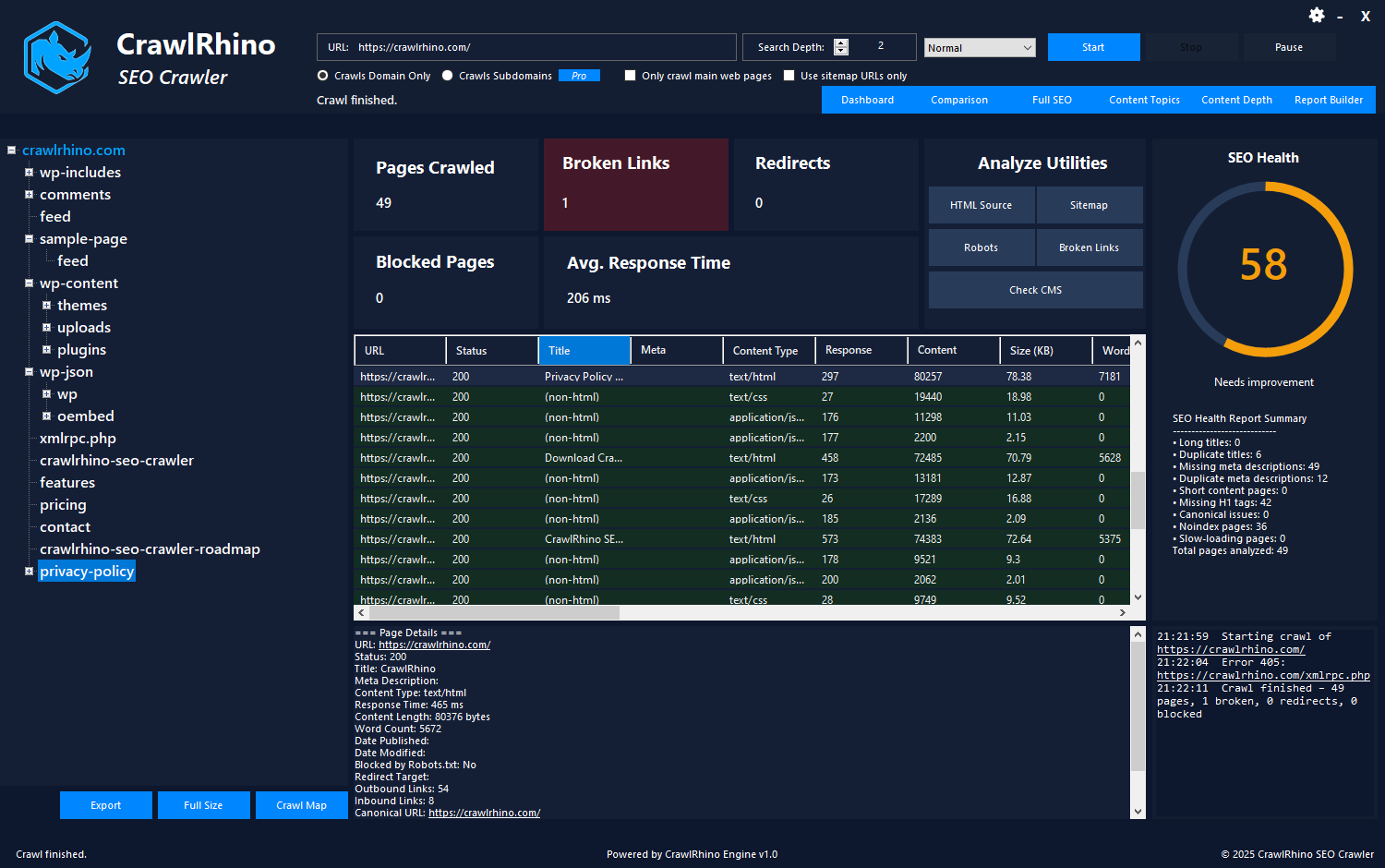Click the Broken Links utility button
This screenshot has width=1385, height=868.
(x=1089, y=247)
